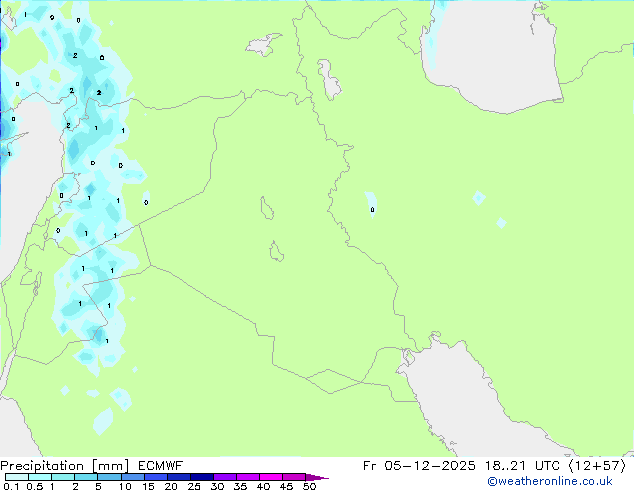Select the 5–10 mm legend color box
This screenshot has height=490, width=634.
[109, 477]
